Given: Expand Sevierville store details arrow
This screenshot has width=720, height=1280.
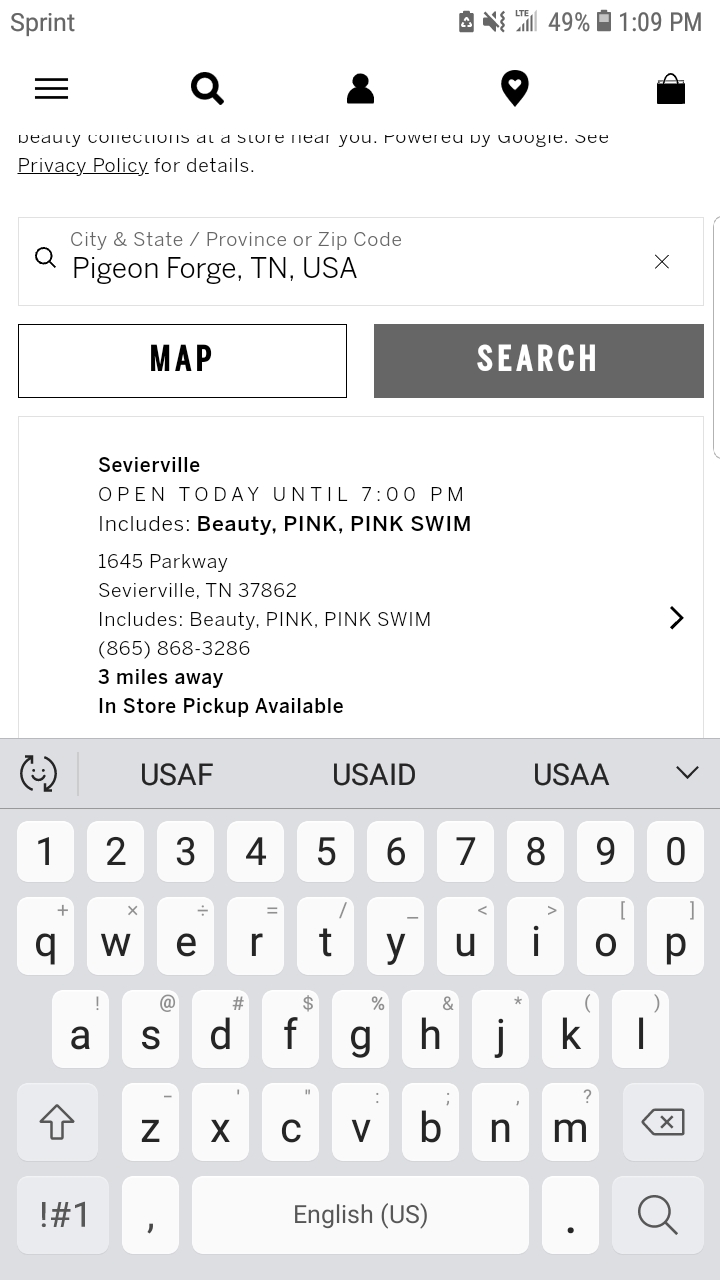Looking at the screenshot, I should (x=677, y=618).
